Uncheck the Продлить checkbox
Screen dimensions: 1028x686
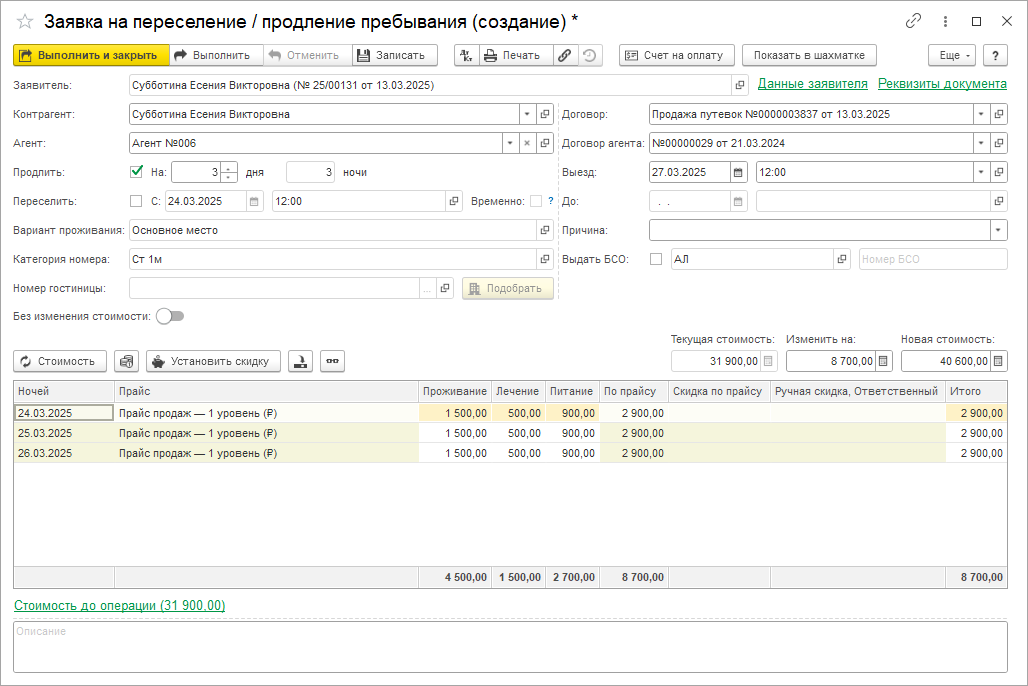coord(137,172)
